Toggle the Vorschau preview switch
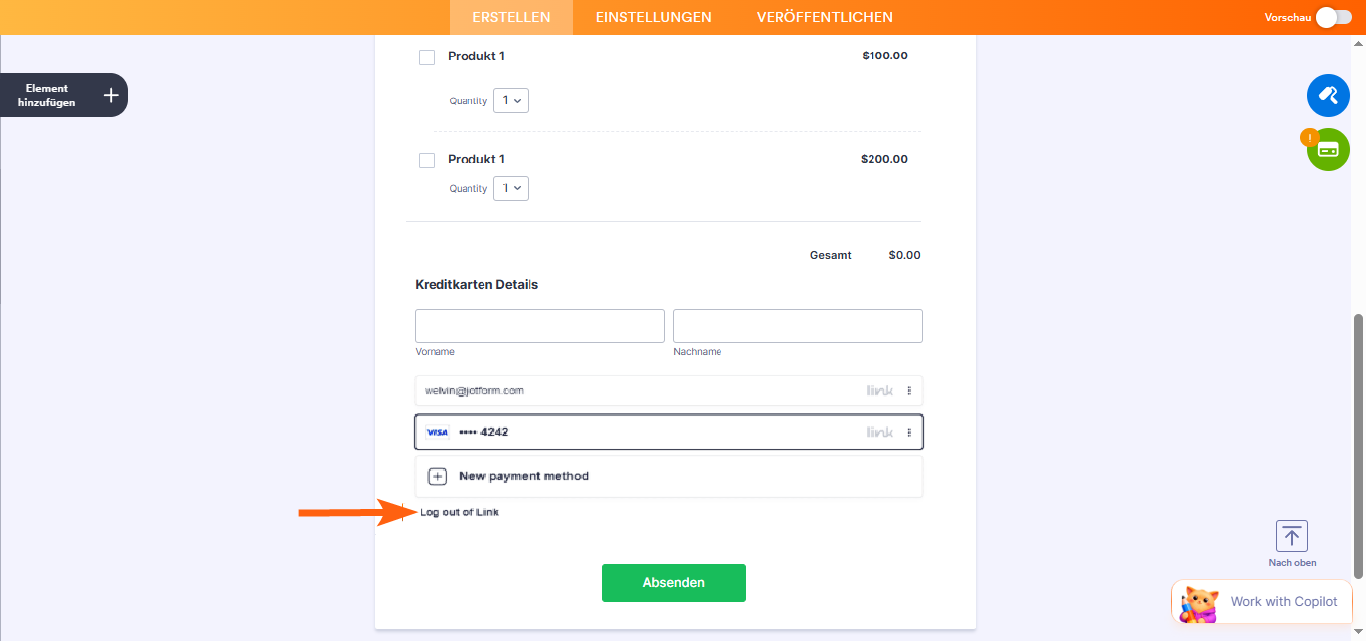This screenshot has height=641, width=1366. pos(1333,17)
